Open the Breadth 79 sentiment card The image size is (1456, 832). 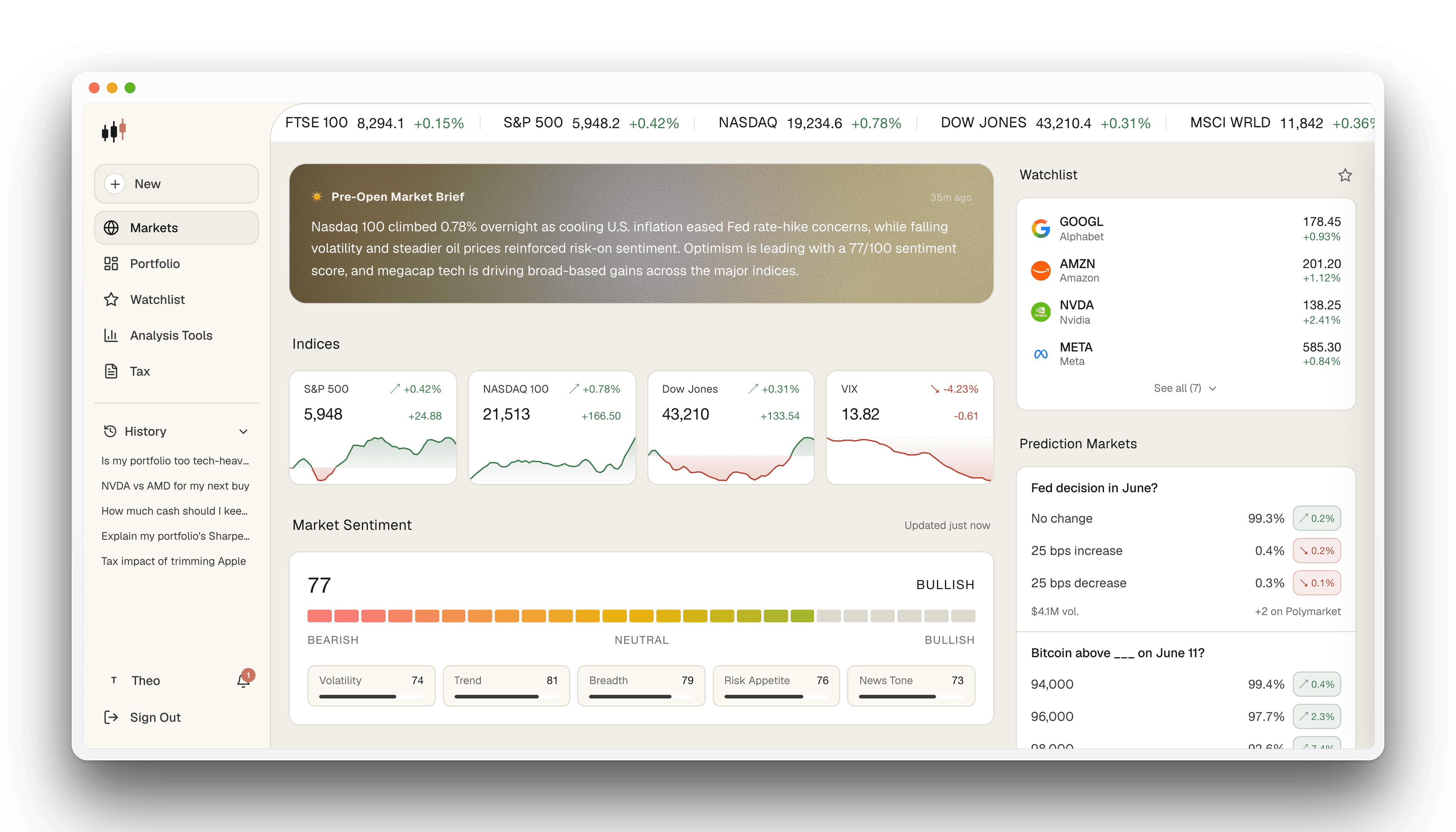(x=641, y=686)
